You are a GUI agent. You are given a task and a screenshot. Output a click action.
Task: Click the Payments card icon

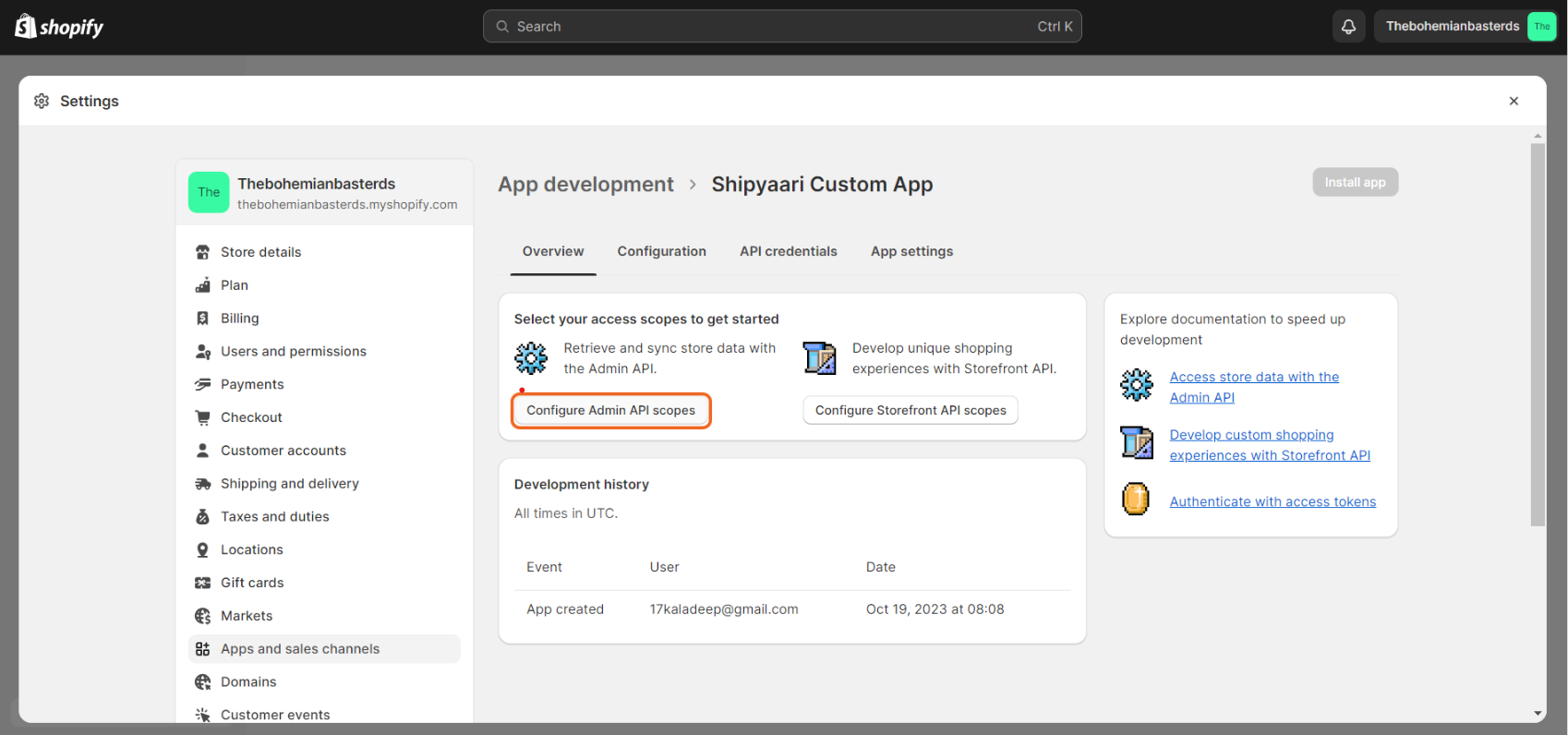click(203, 384)
